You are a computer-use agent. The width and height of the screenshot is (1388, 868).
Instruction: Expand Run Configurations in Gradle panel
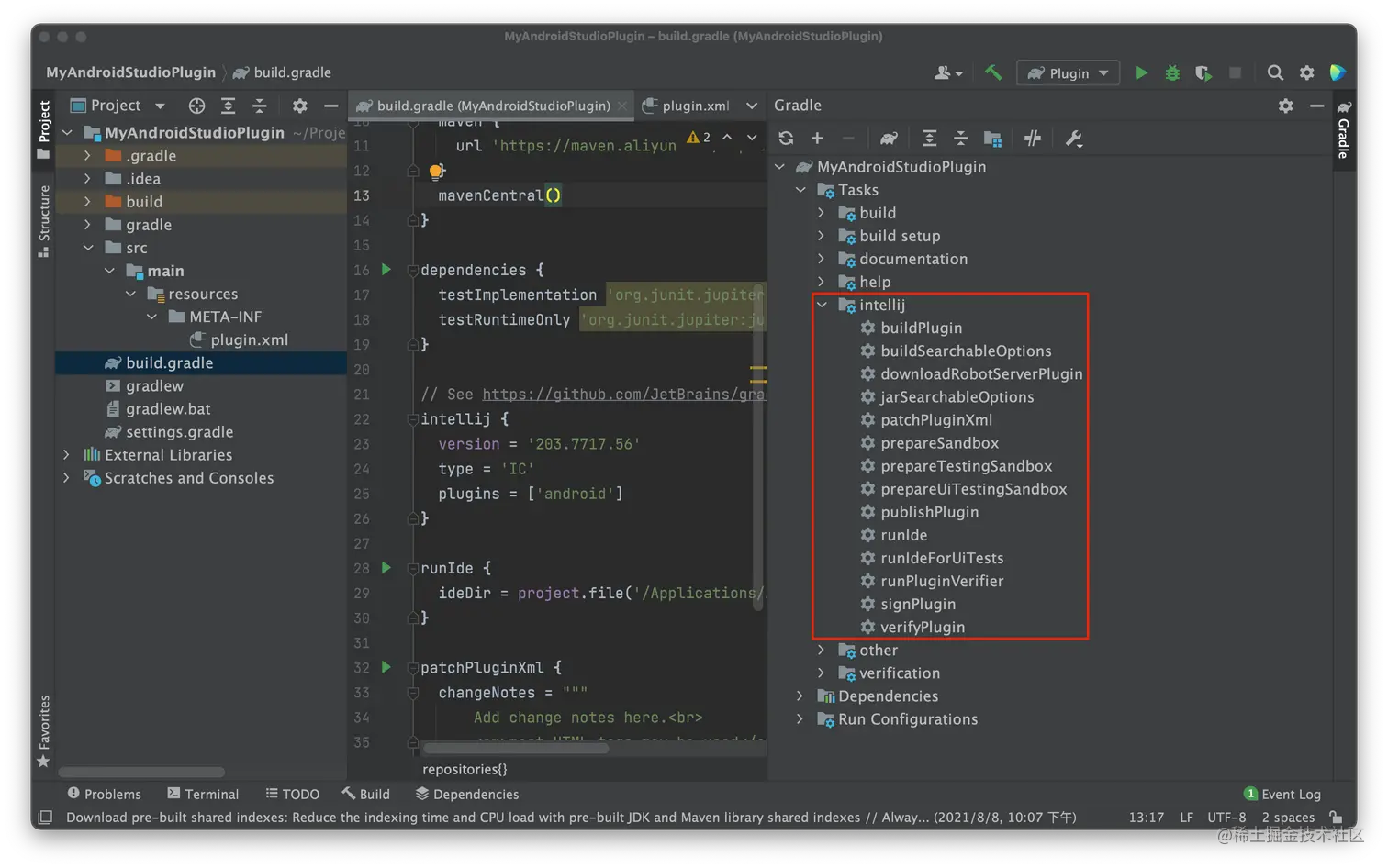800,719
